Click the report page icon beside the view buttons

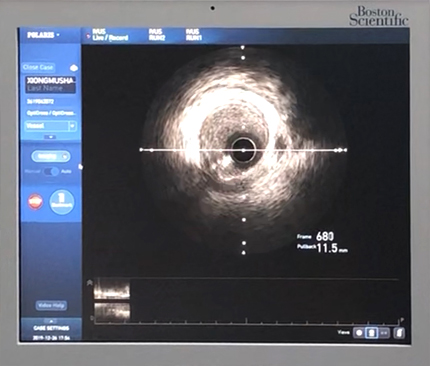click(399, 333)
